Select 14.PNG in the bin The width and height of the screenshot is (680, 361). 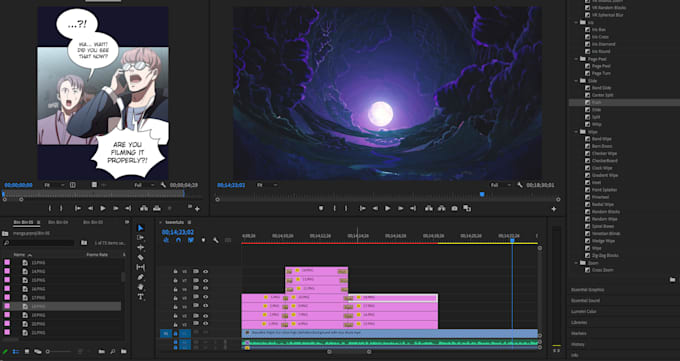[38, 271]
